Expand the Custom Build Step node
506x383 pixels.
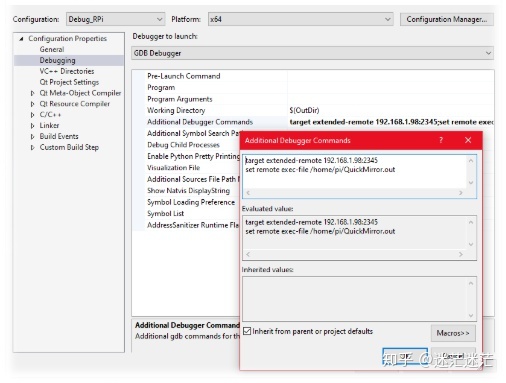tap(32, 147)
